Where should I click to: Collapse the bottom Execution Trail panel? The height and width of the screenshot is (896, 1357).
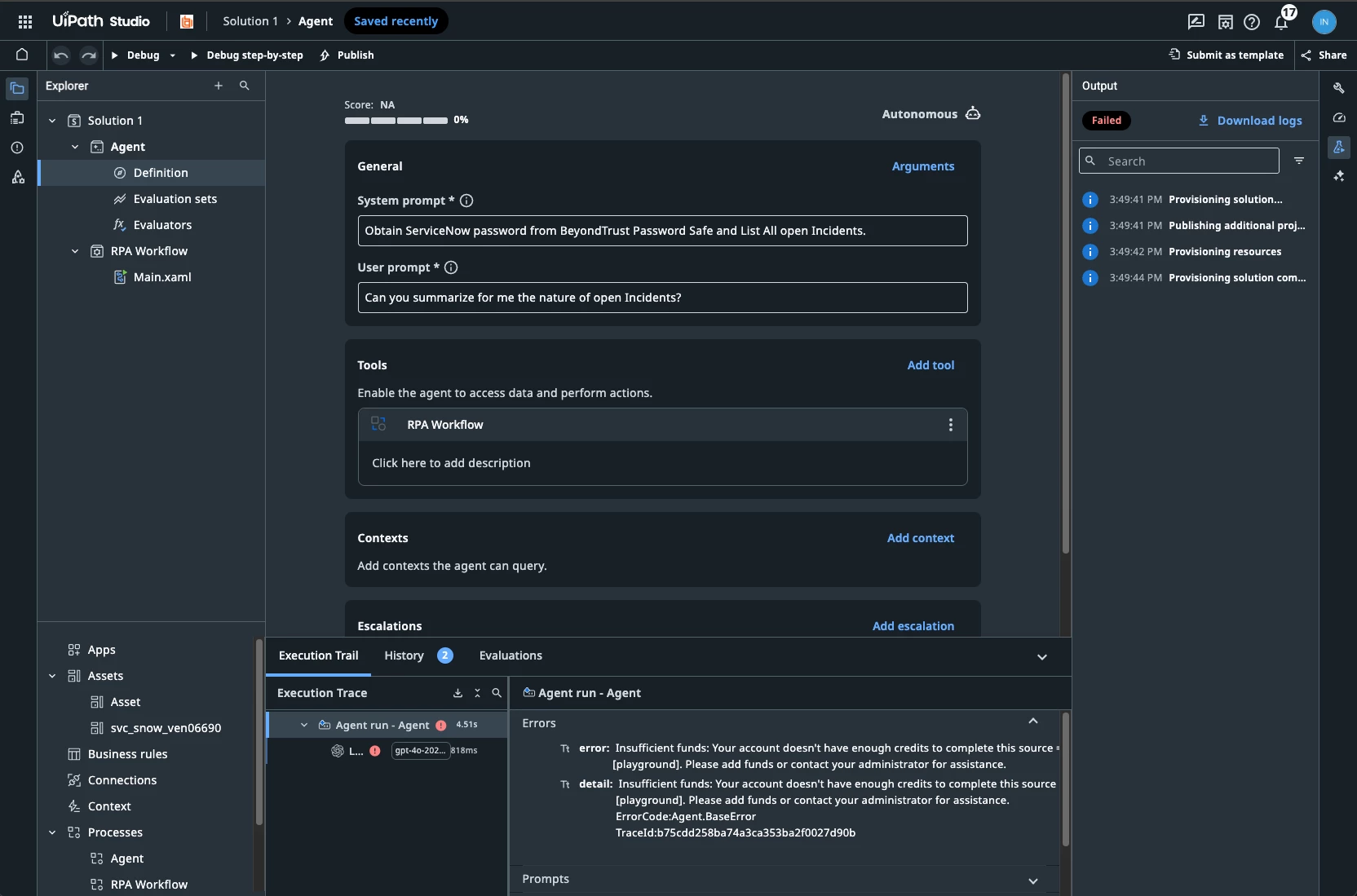tap(1041, 657)
